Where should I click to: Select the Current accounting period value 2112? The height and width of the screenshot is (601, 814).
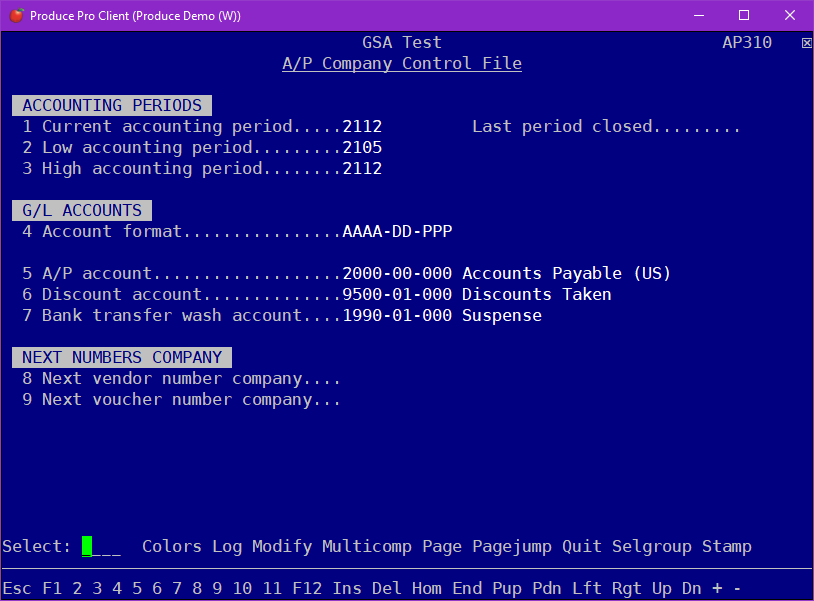[x=362, y=127]
